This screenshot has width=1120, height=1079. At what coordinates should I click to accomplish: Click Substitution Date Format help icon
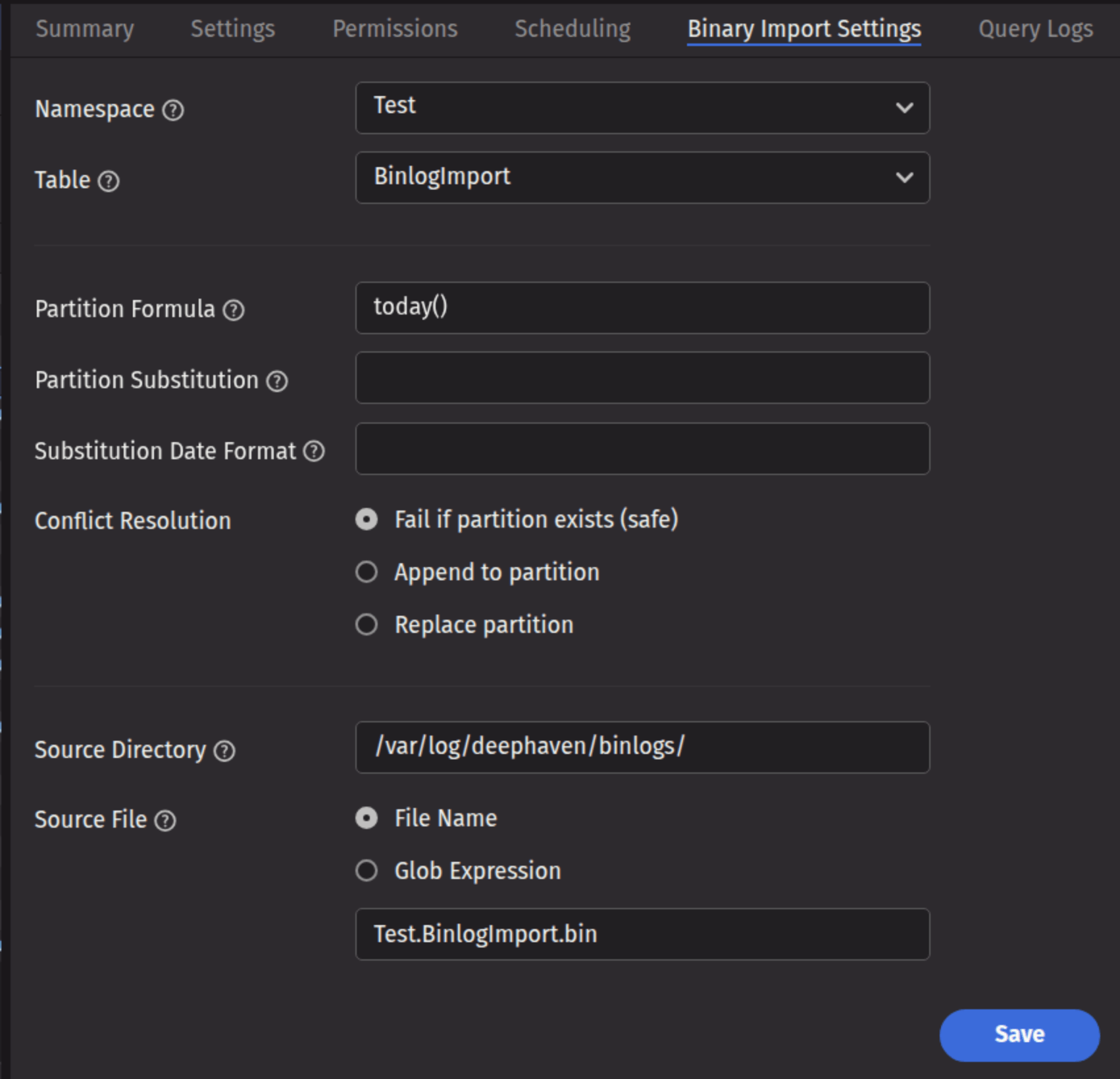pos(314,451)
